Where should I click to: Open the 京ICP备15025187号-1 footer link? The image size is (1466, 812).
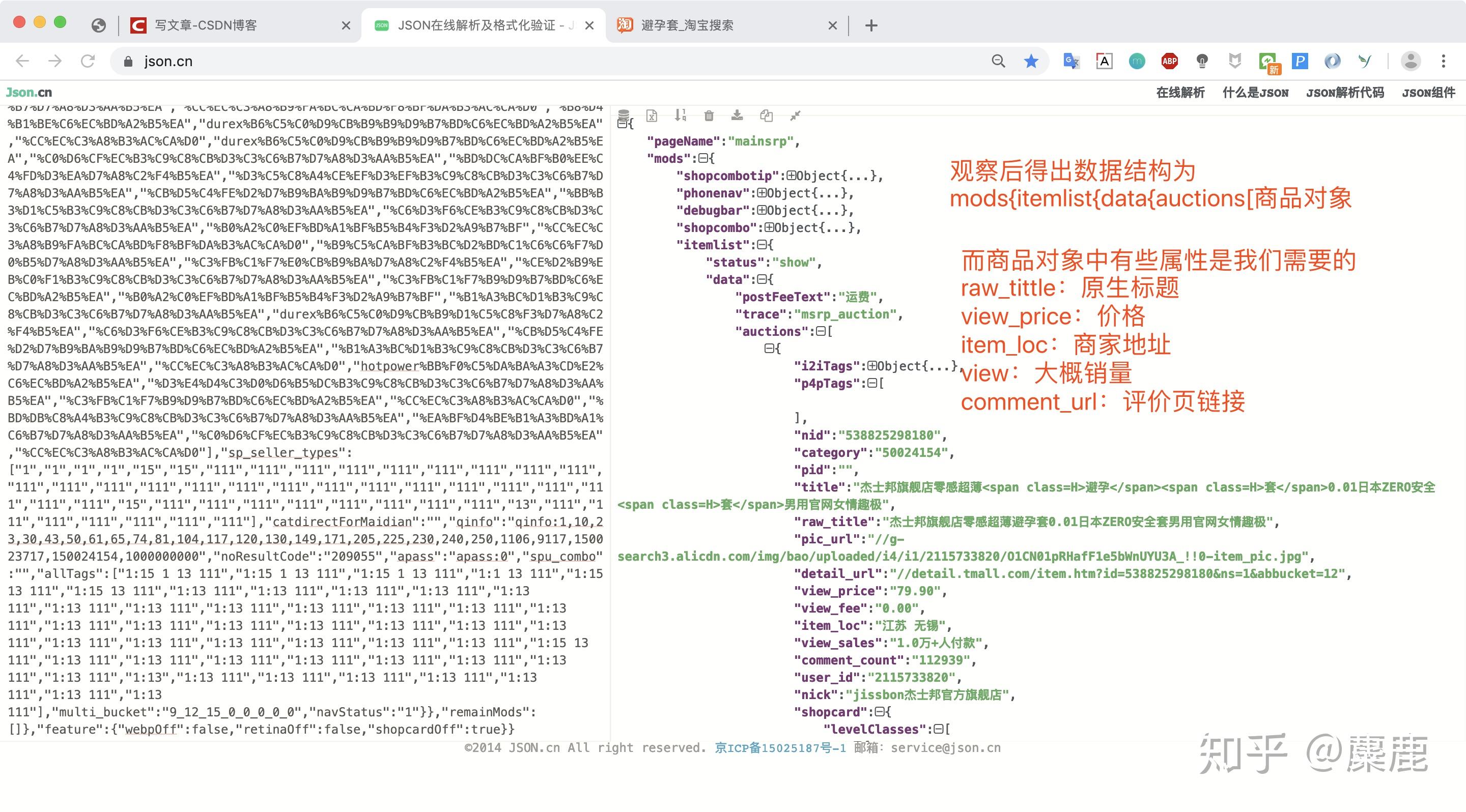[x=780, y=748]
